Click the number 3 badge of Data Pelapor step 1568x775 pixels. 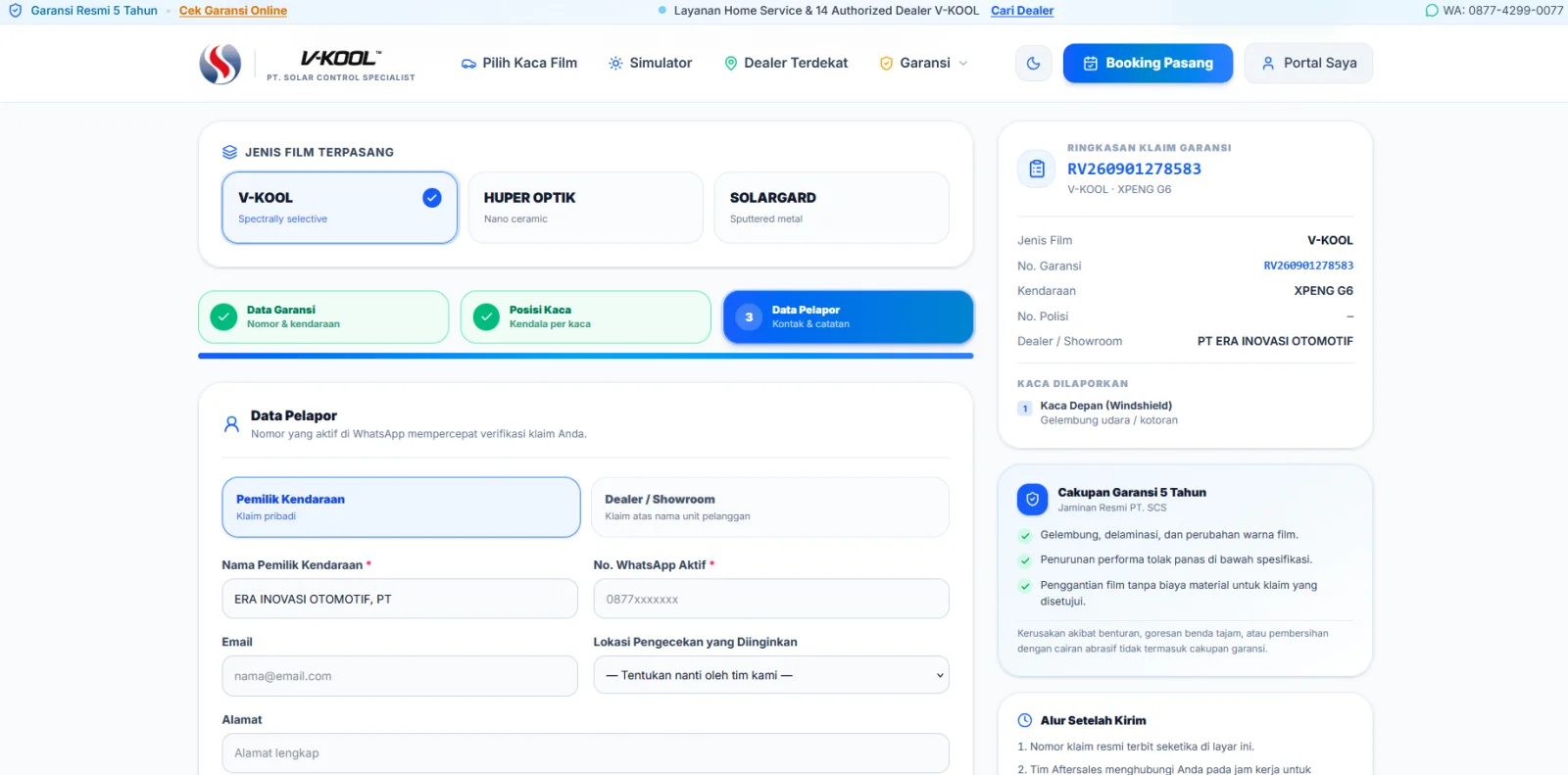click(x=749, y=316)
